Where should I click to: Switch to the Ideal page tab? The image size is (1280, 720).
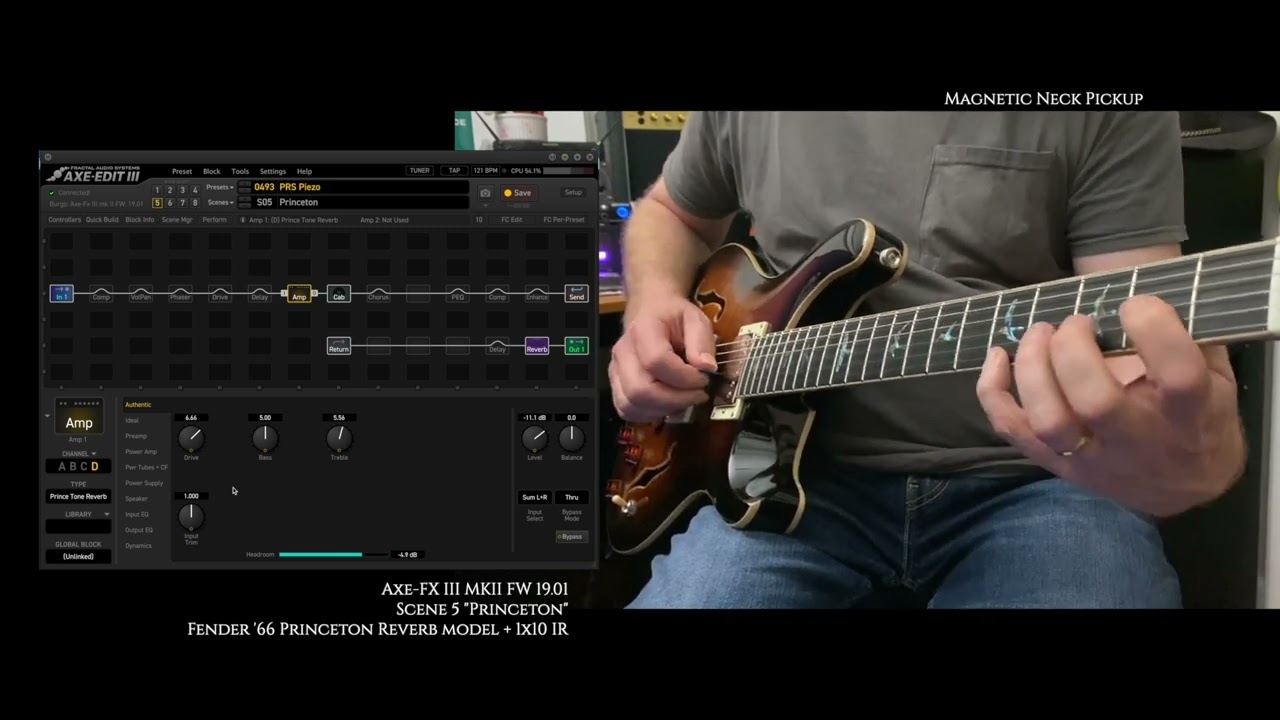132,420
